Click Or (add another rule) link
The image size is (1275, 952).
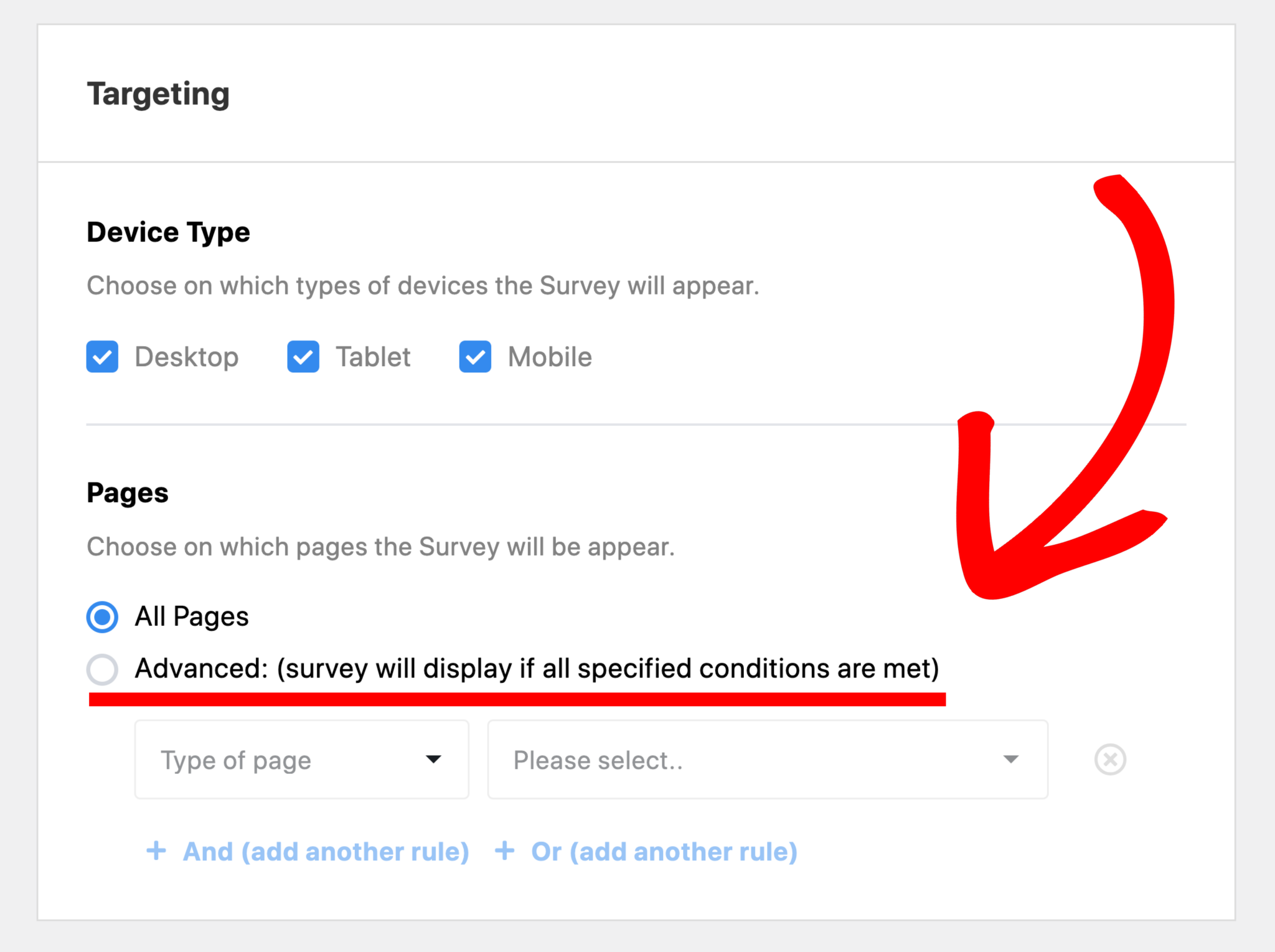point(664,851)
